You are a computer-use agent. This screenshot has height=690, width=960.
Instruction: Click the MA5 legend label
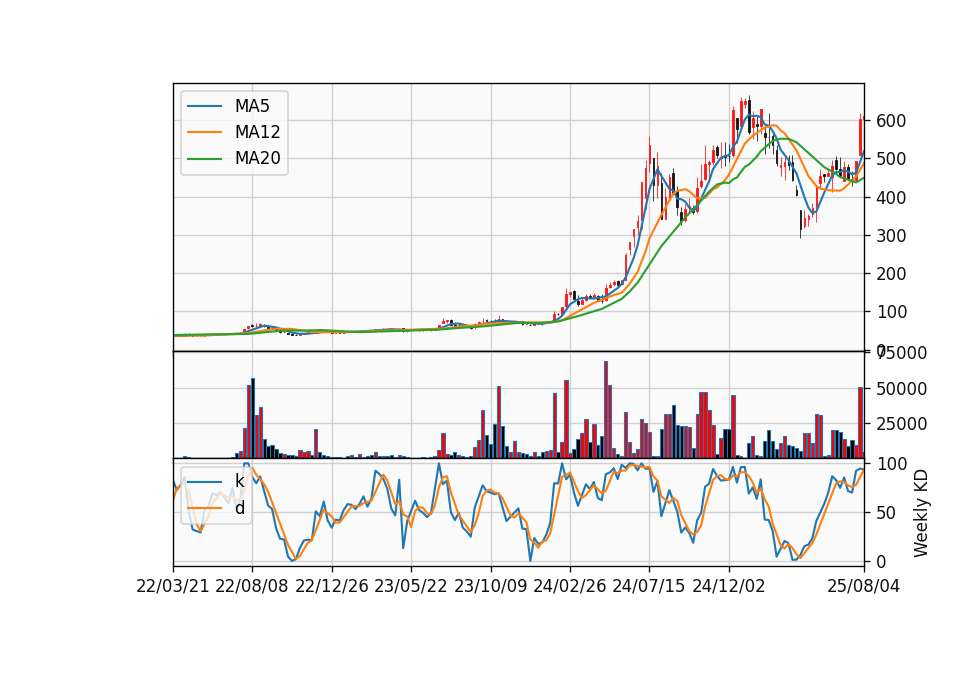(x=252, y=106)
